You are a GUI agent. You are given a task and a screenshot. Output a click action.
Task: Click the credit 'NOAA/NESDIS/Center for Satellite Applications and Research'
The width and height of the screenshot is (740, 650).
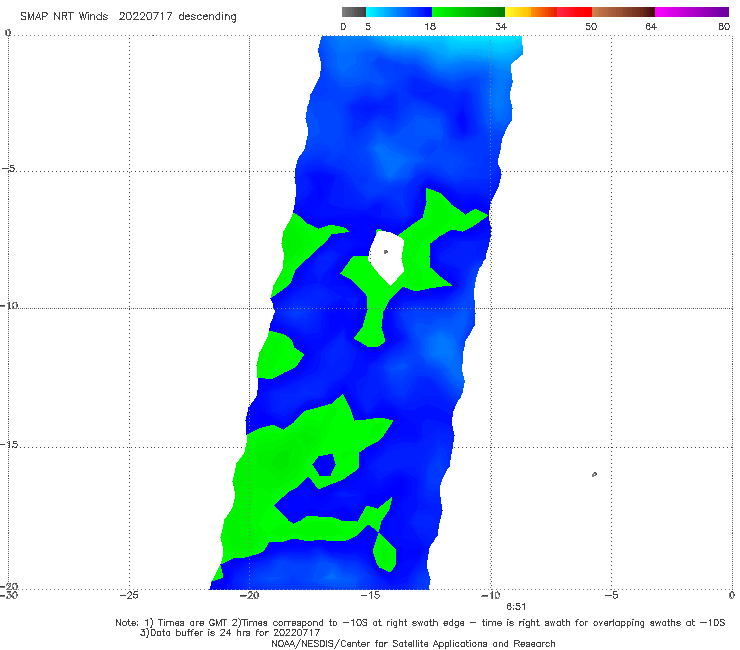coord(413,643)
